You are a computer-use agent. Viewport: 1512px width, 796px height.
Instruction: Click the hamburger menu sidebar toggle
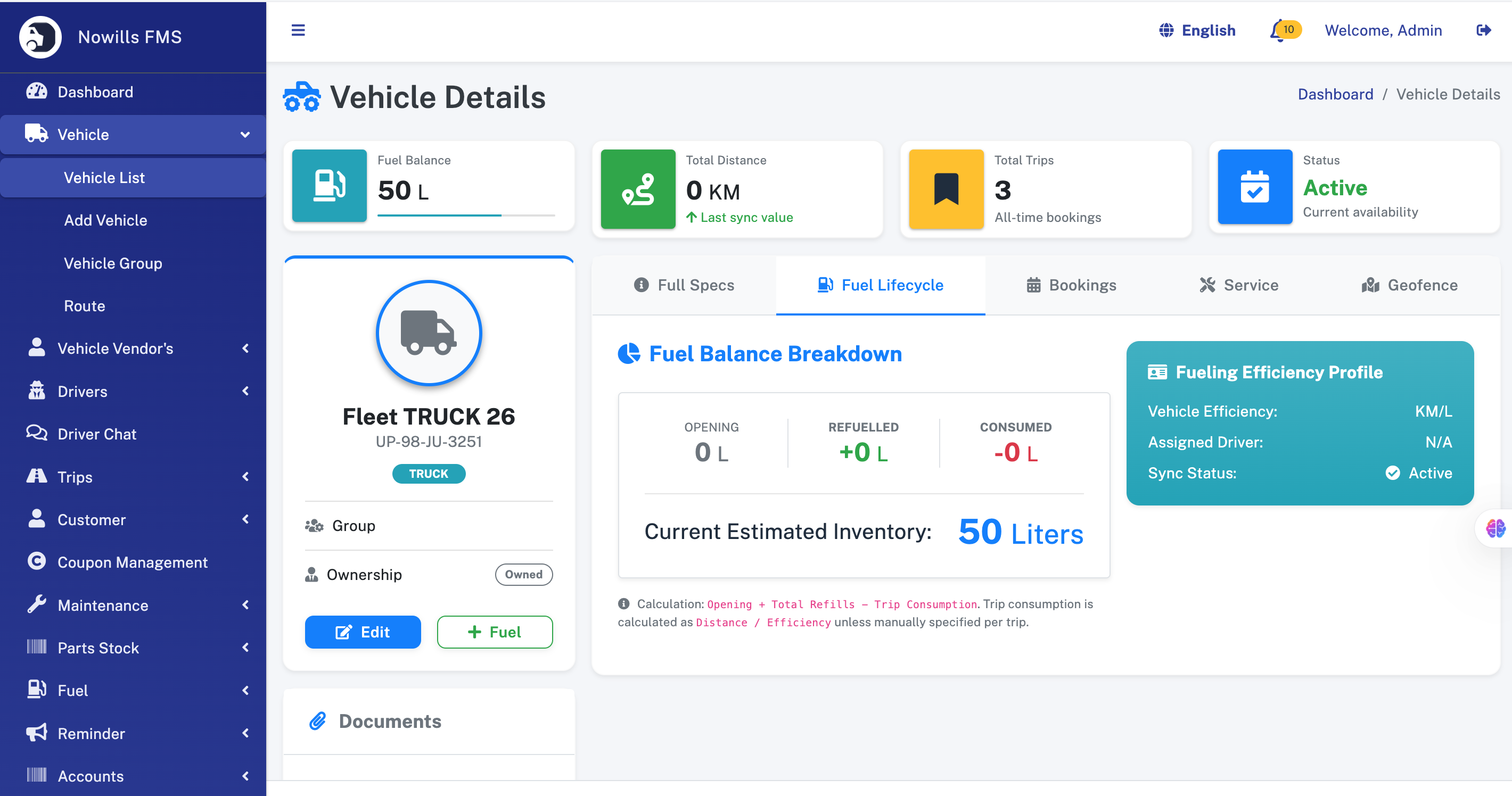298,30
